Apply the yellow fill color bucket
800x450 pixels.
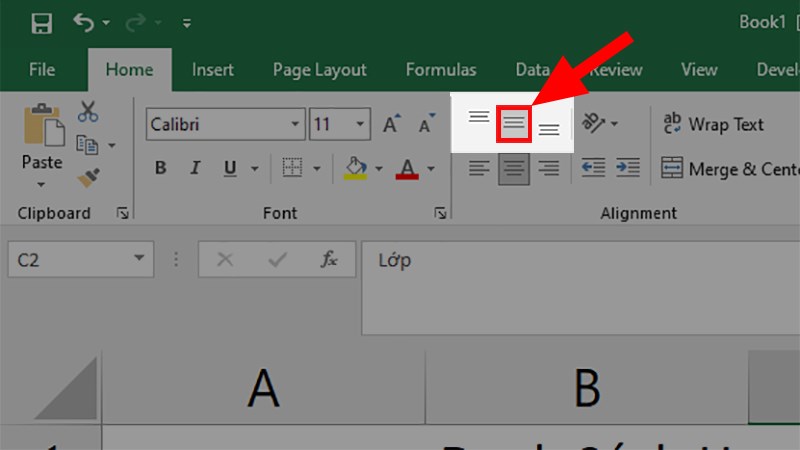tap(356, 168)
